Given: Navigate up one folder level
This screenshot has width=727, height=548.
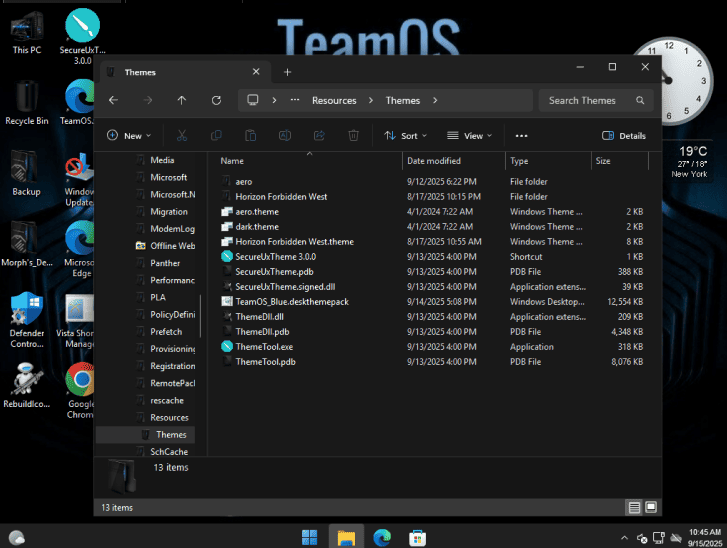Looking at the screenshot, I should point(182,100).
